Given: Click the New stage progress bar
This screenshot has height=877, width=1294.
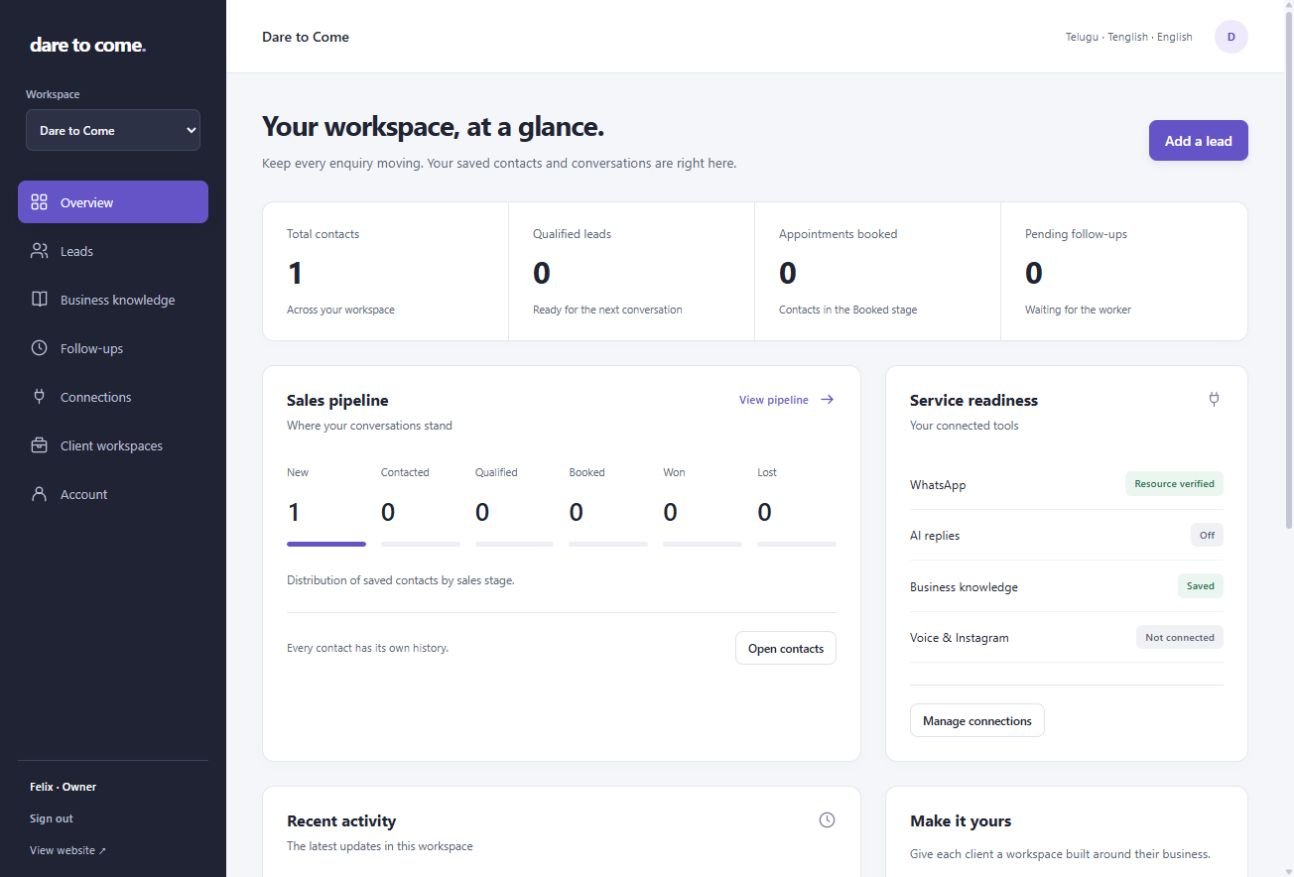Looking at the screenshot, I should [x=326, y=544].
